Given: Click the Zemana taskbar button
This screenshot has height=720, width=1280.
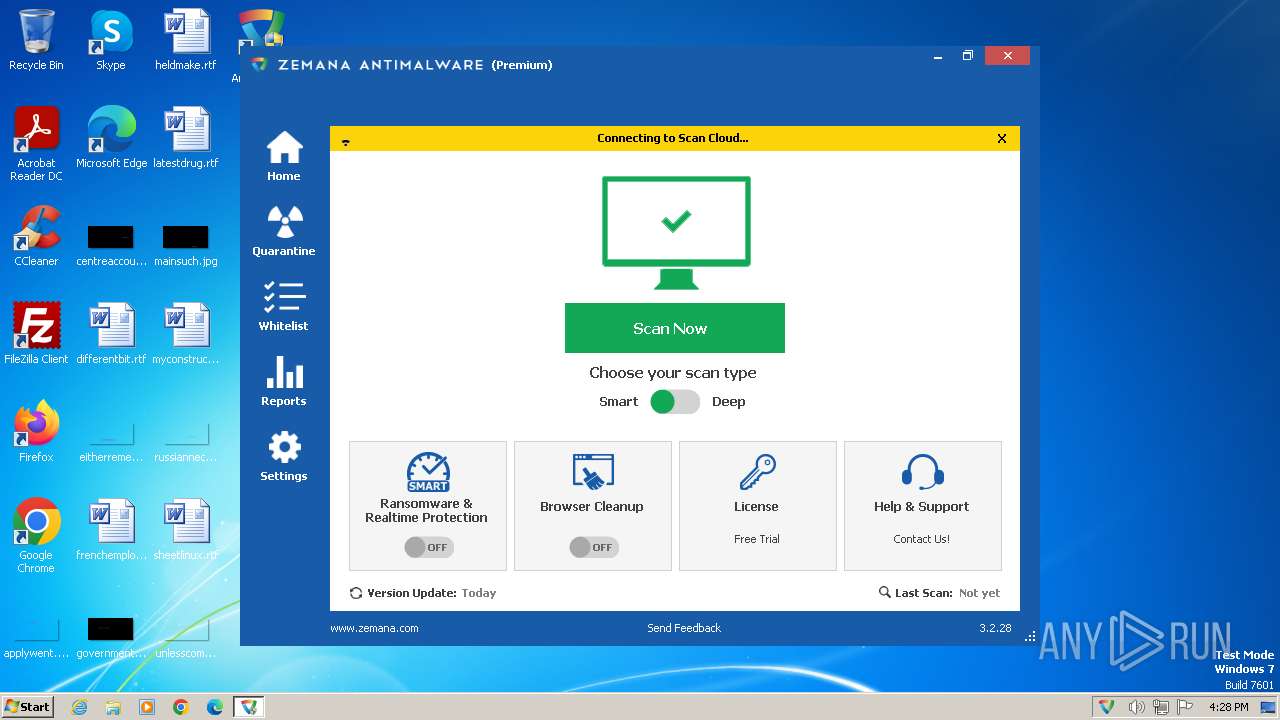Looking at the screenshot, I should (x=249, y=707).
